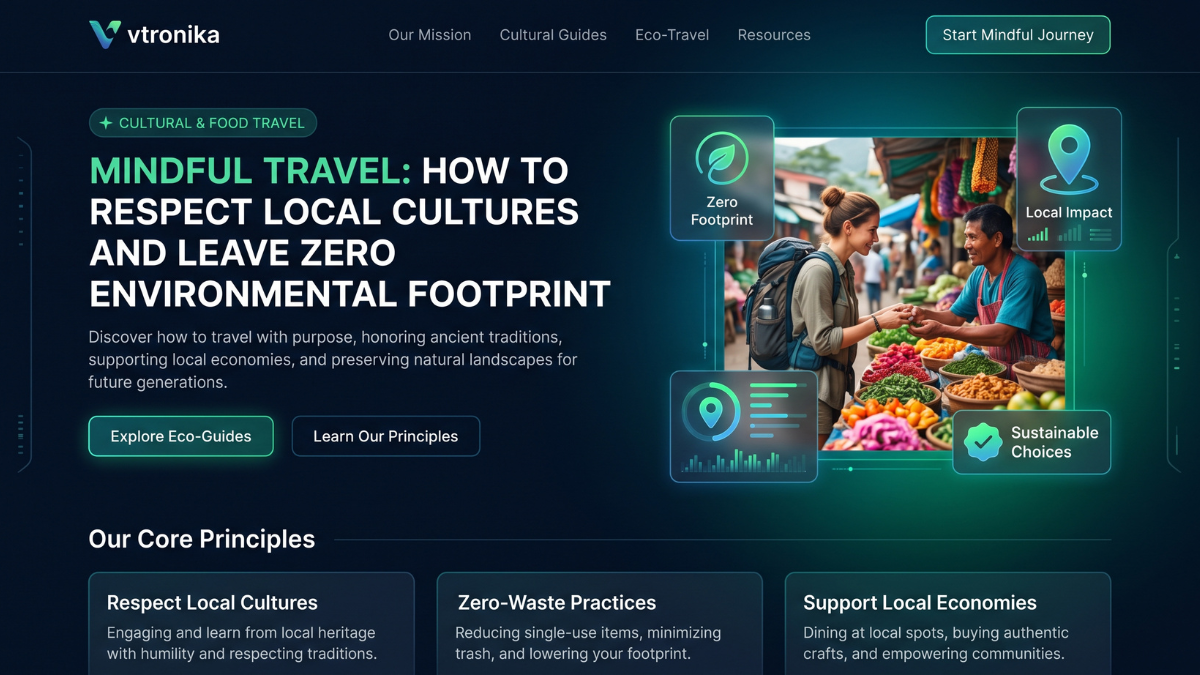Open the market photo of traveler and vendor

pos(895,294)
